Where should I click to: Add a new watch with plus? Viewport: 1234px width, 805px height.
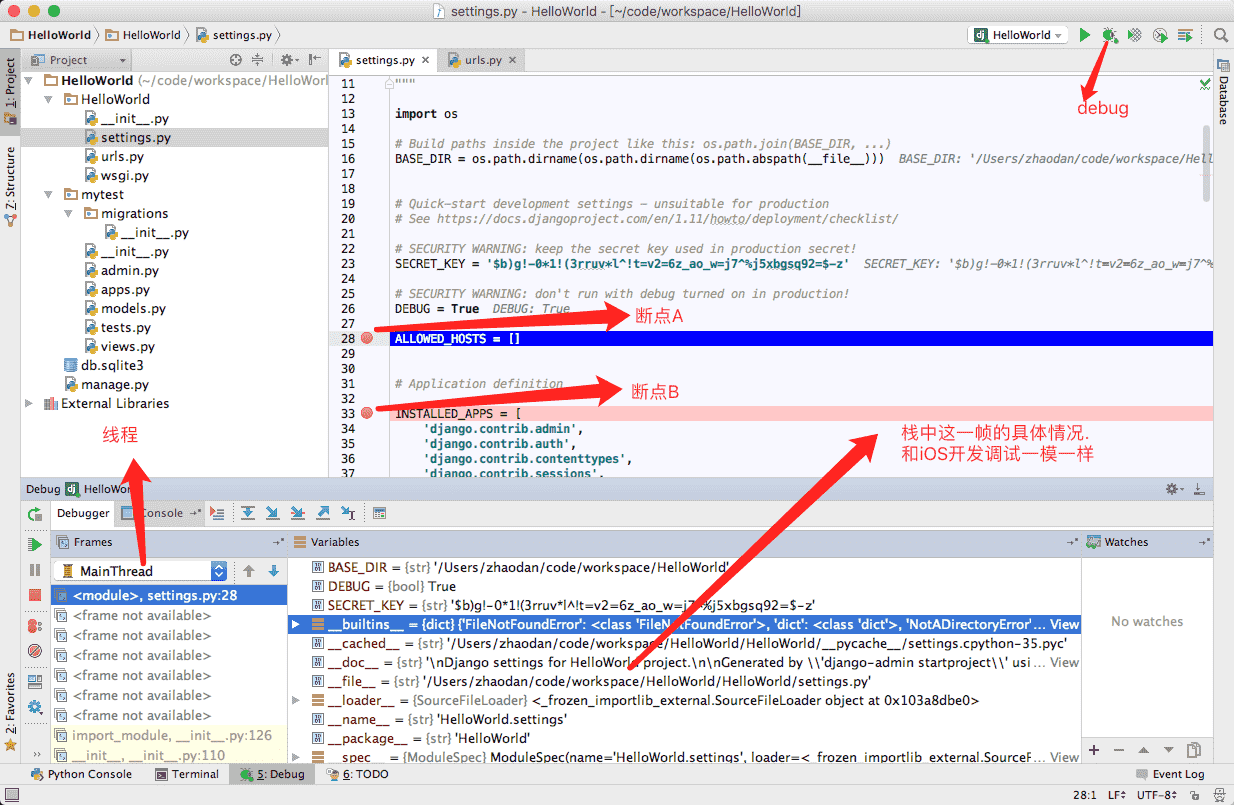tap(1094, 750)
